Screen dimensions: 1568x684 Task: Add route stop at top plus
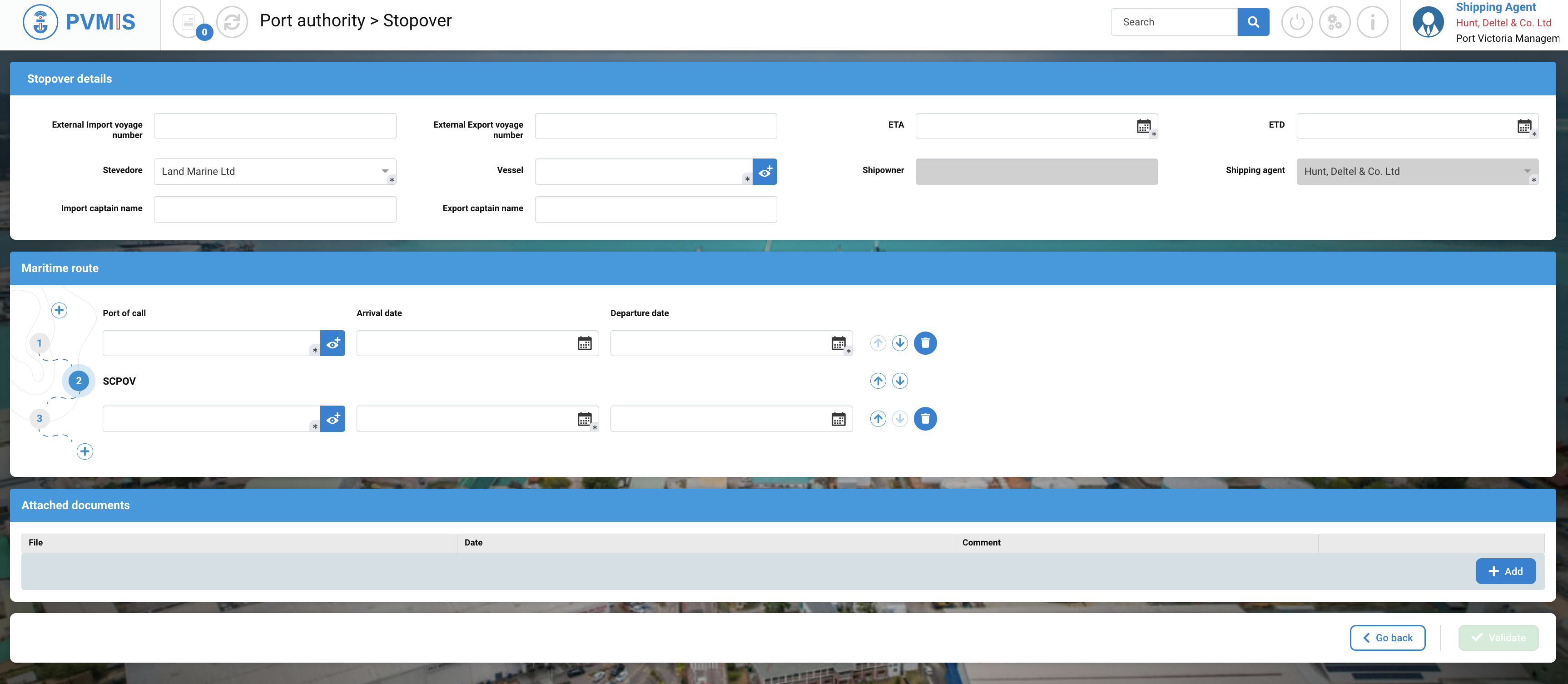point(59,310)
